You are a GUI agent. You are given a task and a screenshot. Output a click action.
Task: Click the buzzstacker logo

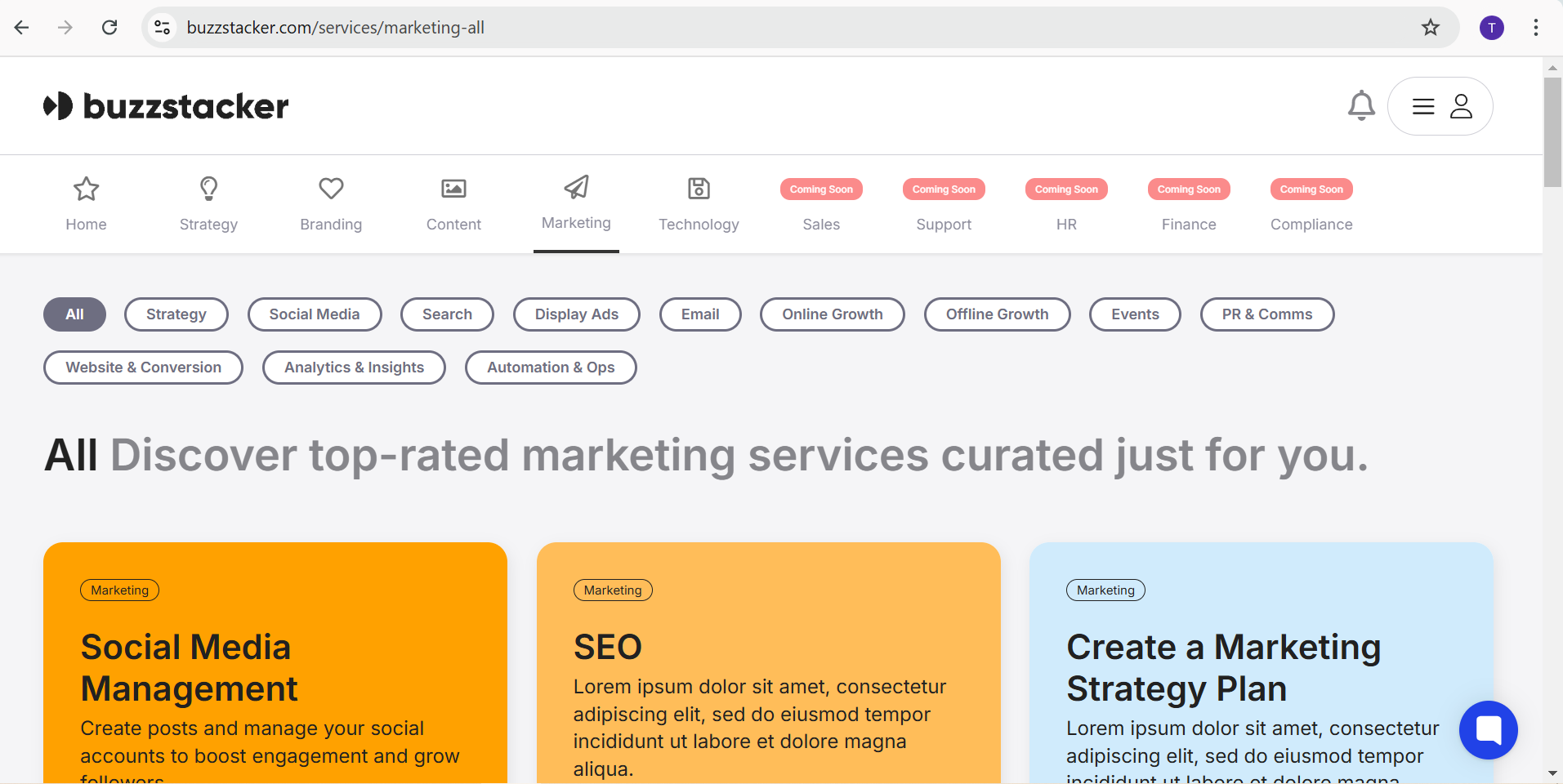[166, 106]
